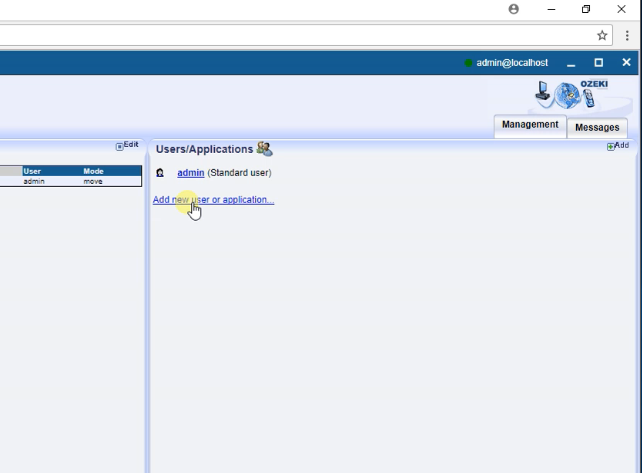Click the '(Standard user)' label
Image resolution: width=642 pixels, height=473 pixels.
click(239, 173)
